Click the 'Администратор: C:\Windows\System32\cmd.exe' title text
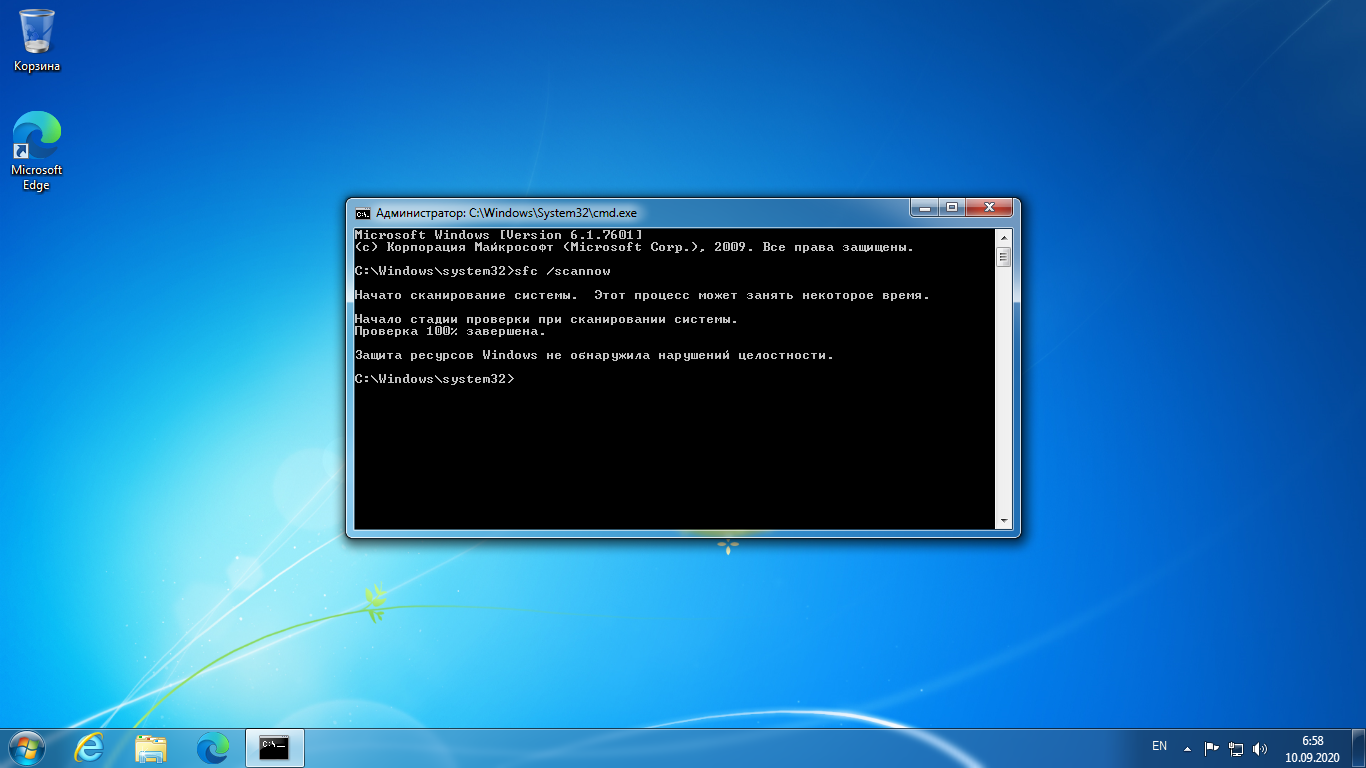 click(506, 213)
